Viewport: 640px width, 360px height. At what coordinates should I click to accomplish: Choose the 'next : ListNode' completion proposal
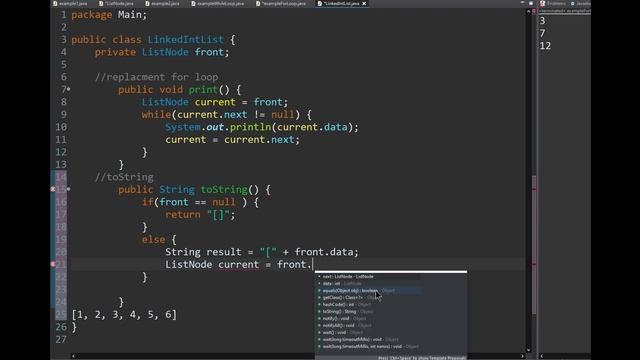pyautogui.click(x=391, y=276)
